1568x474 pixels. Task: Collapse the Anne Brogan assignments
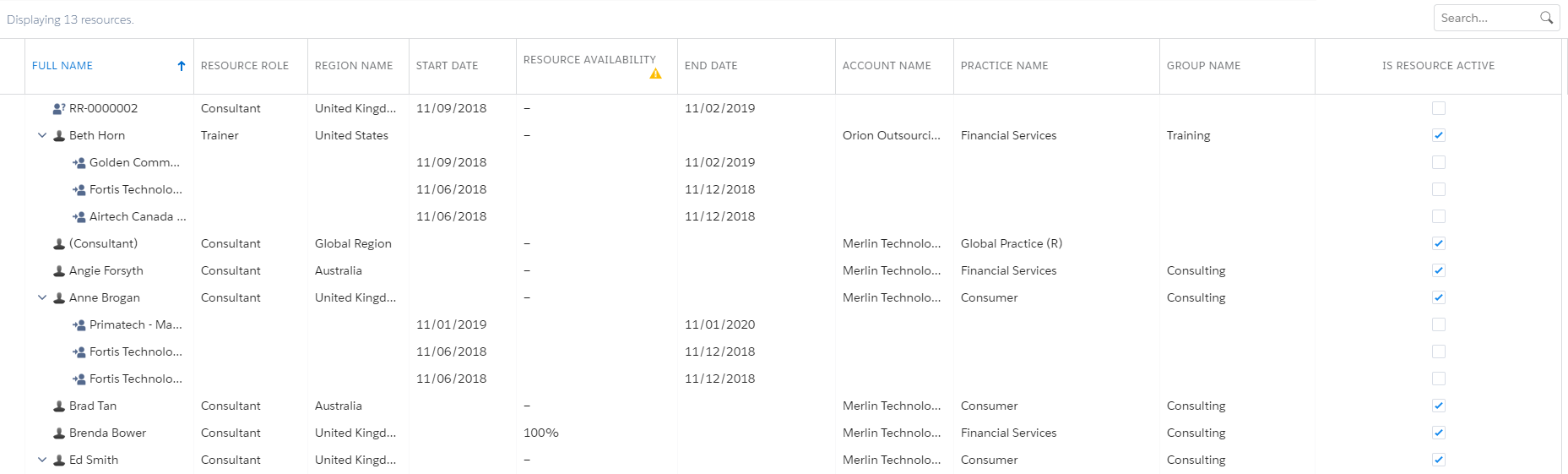point(42,297)
